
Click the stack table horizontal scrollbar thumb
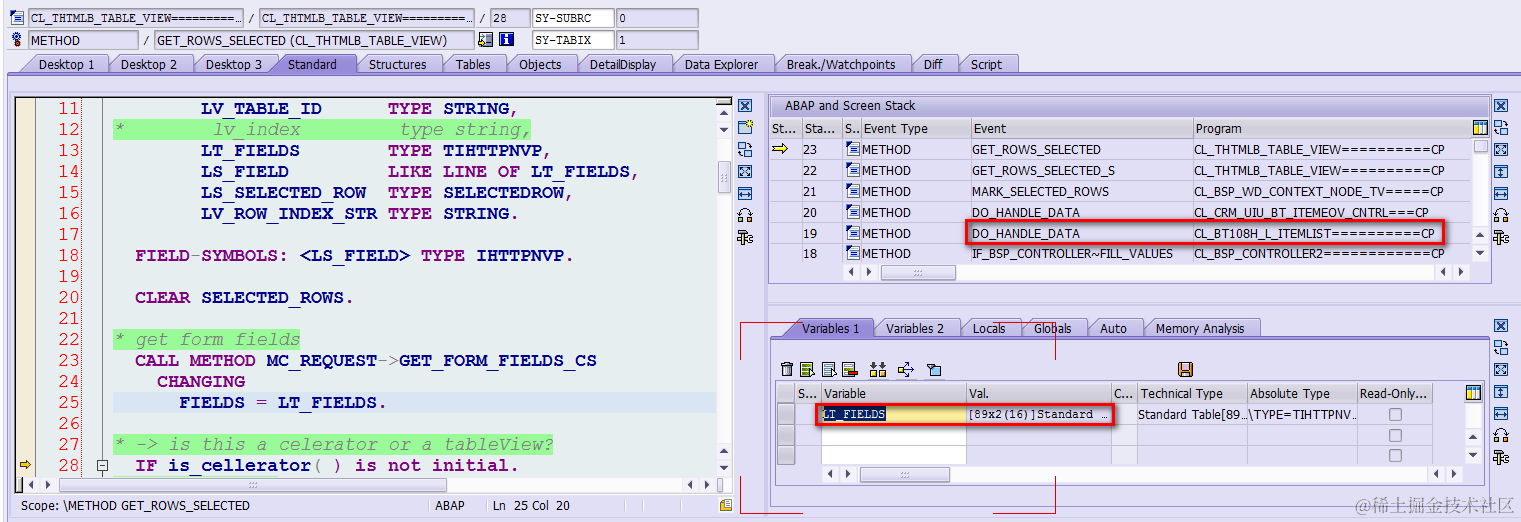(918, 272)
